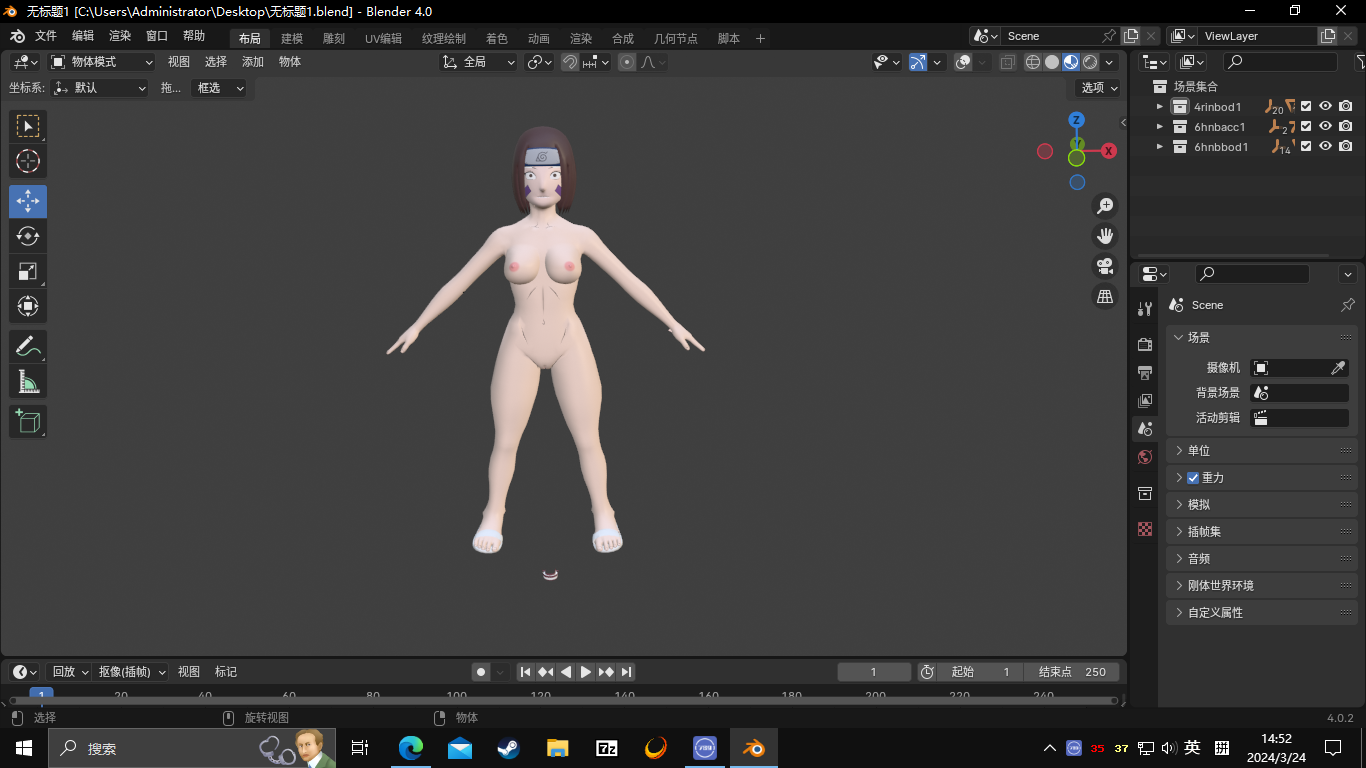This screenshot has height=768, width=1366.
Task: Switch to the Modeling workspace tab
Action: (x=292, y=39)
